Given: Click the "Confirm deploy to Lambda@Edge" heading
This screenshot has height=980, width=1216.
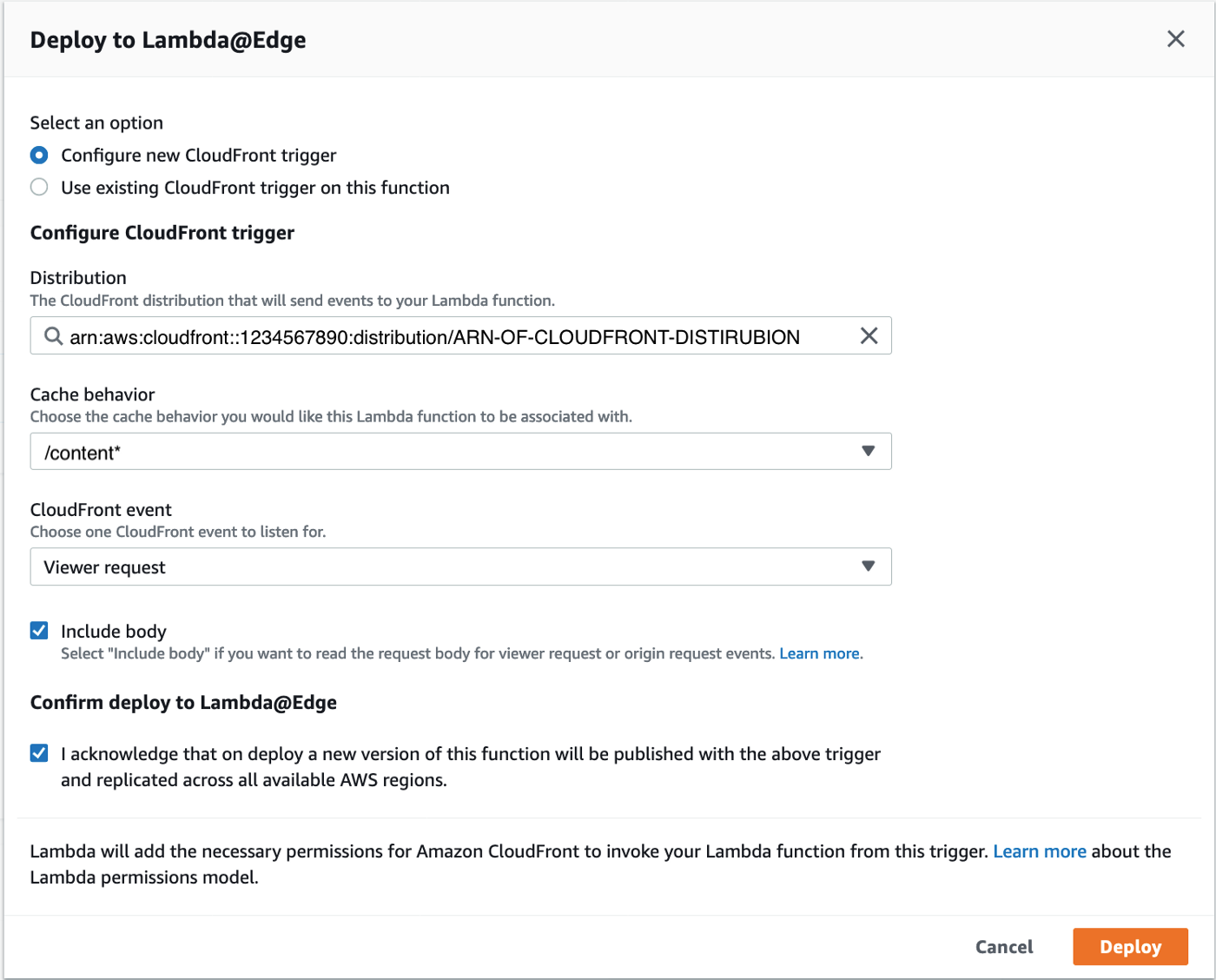Looking at the screenshot, I should coord(183,702).
